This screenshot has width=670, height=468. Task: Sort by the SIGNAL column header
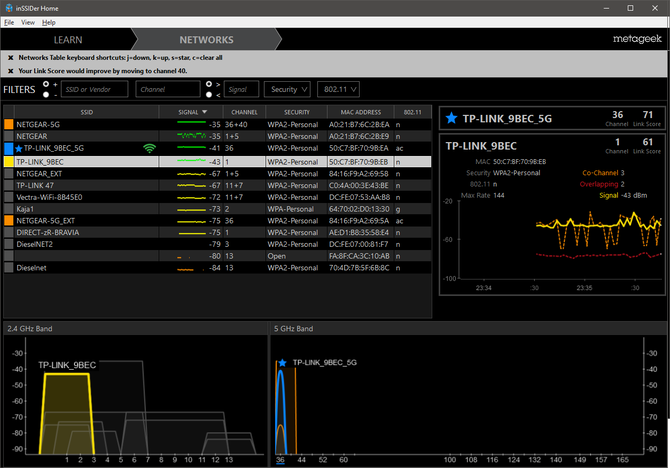[191, 112]
